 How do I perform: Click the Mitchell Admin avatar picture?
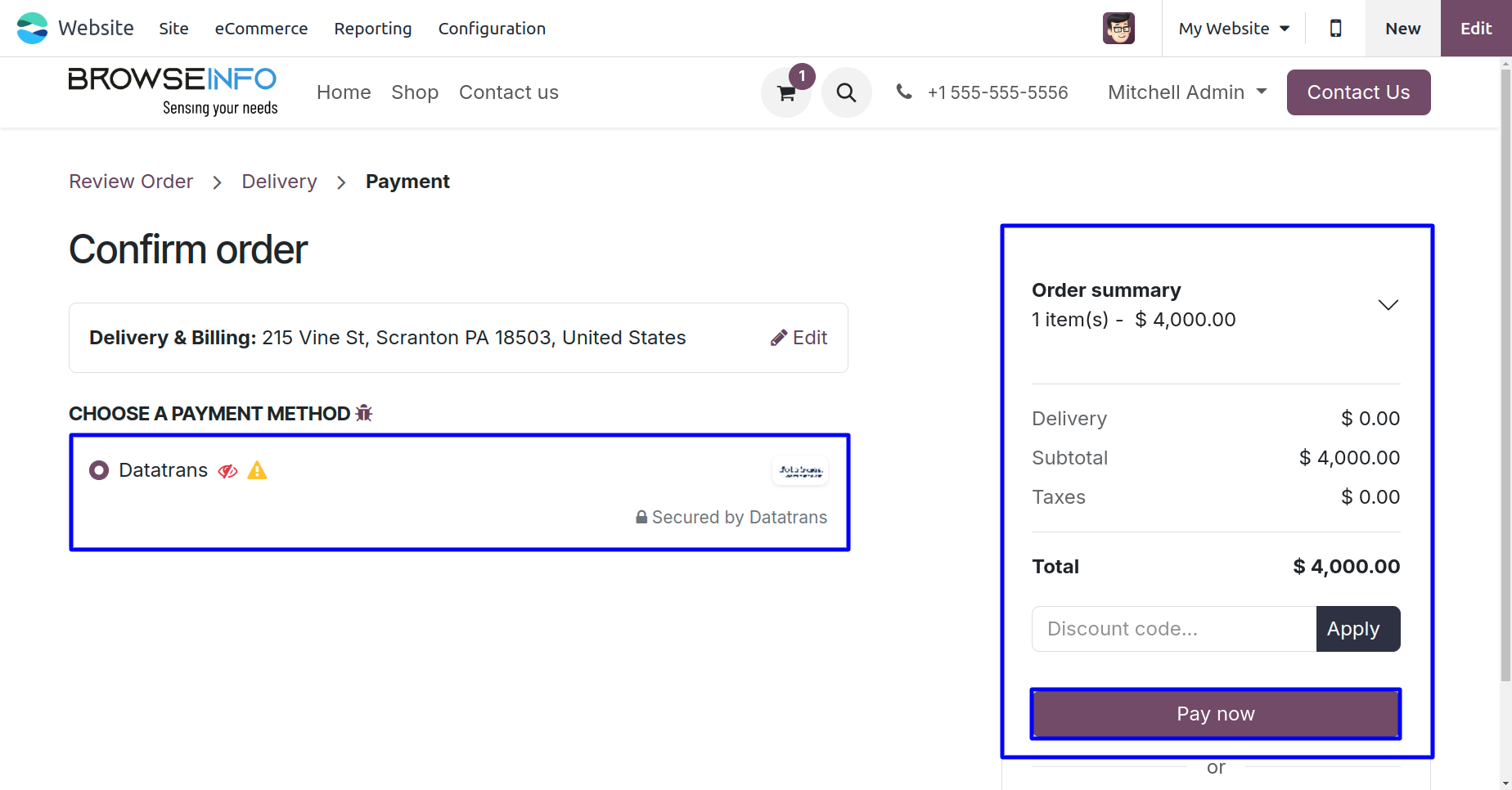click(x=1118, y=29)
